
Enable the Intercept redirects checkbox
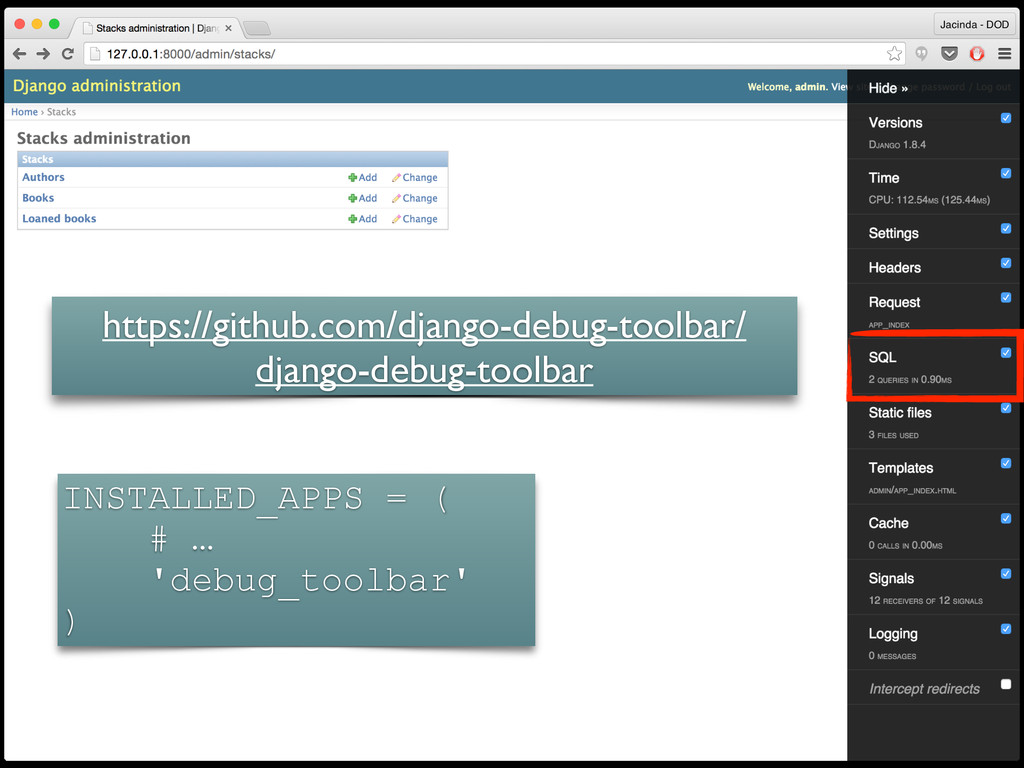click(1006, 684)
